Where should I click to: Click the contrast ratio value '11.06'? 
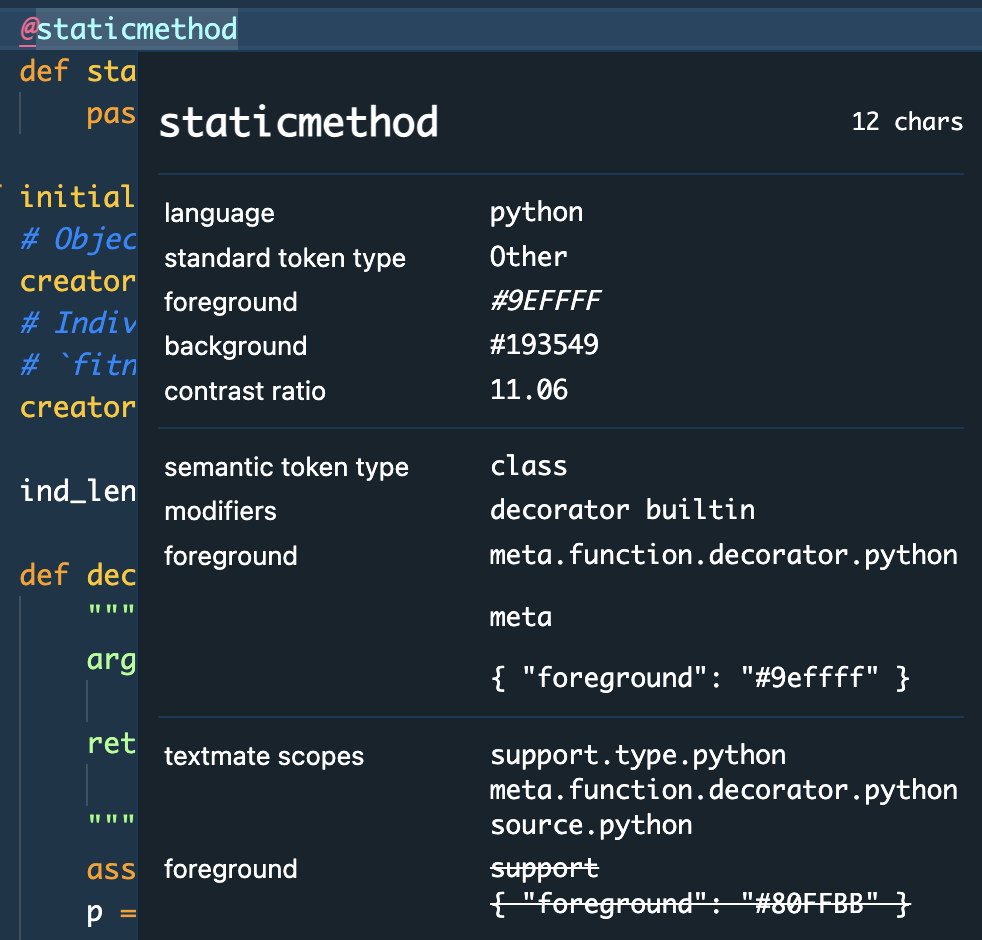click(529, 390)
